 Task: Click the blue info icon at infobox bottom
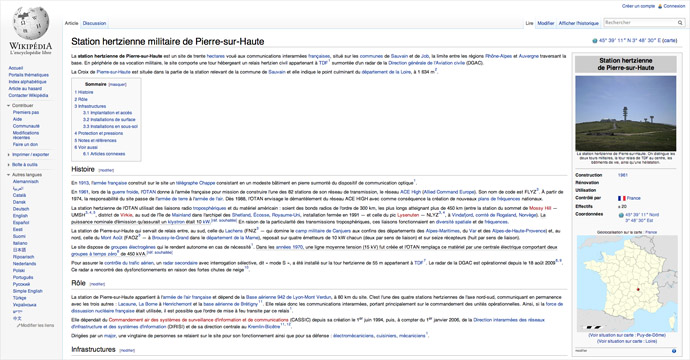(674, 351)
